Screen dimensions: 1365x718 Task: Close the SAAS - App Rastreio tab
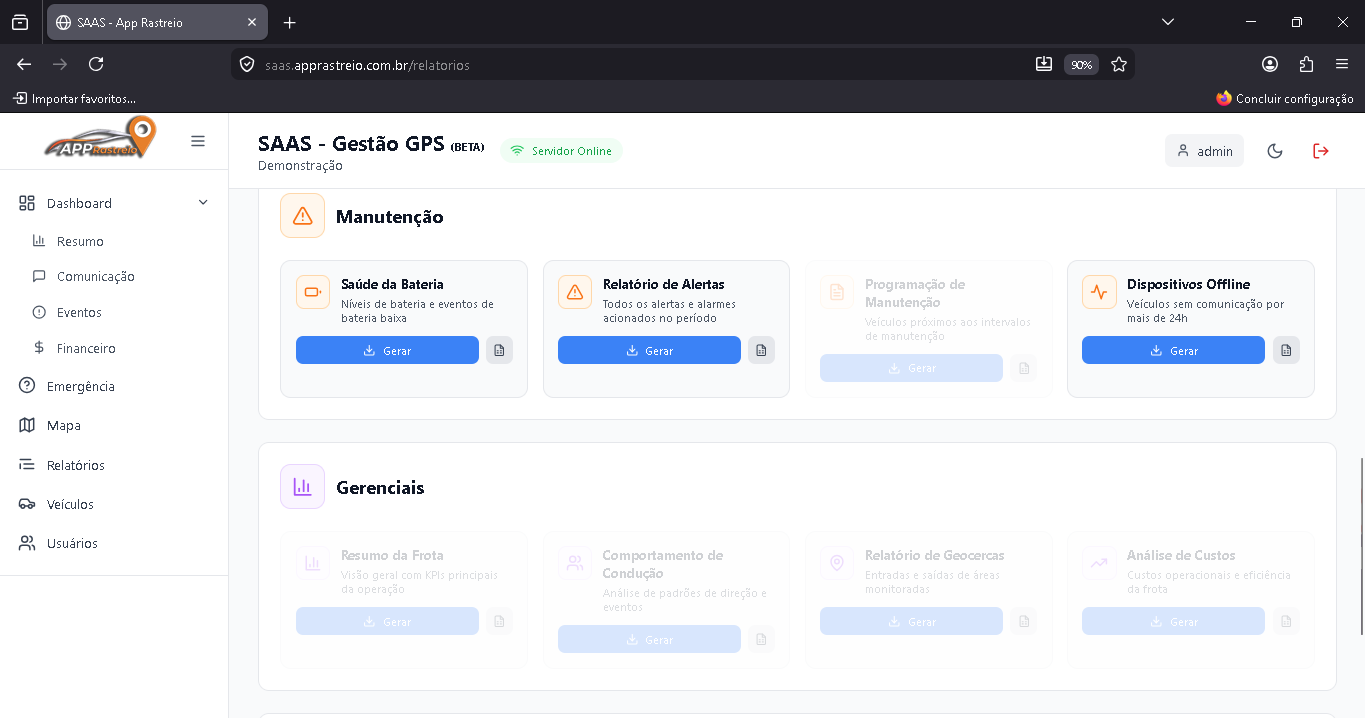click(x=252, y=22)
